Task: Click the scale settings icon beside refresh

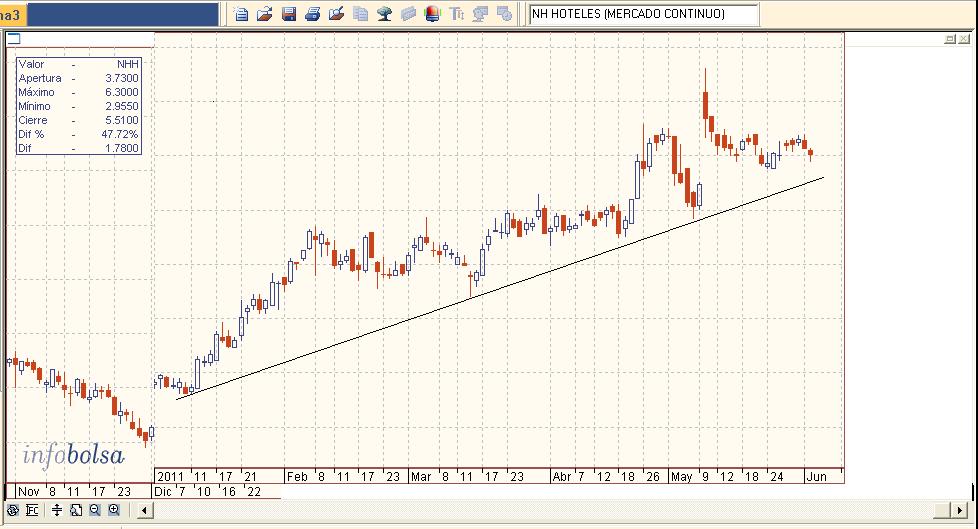Action: [x=32, y=510]
